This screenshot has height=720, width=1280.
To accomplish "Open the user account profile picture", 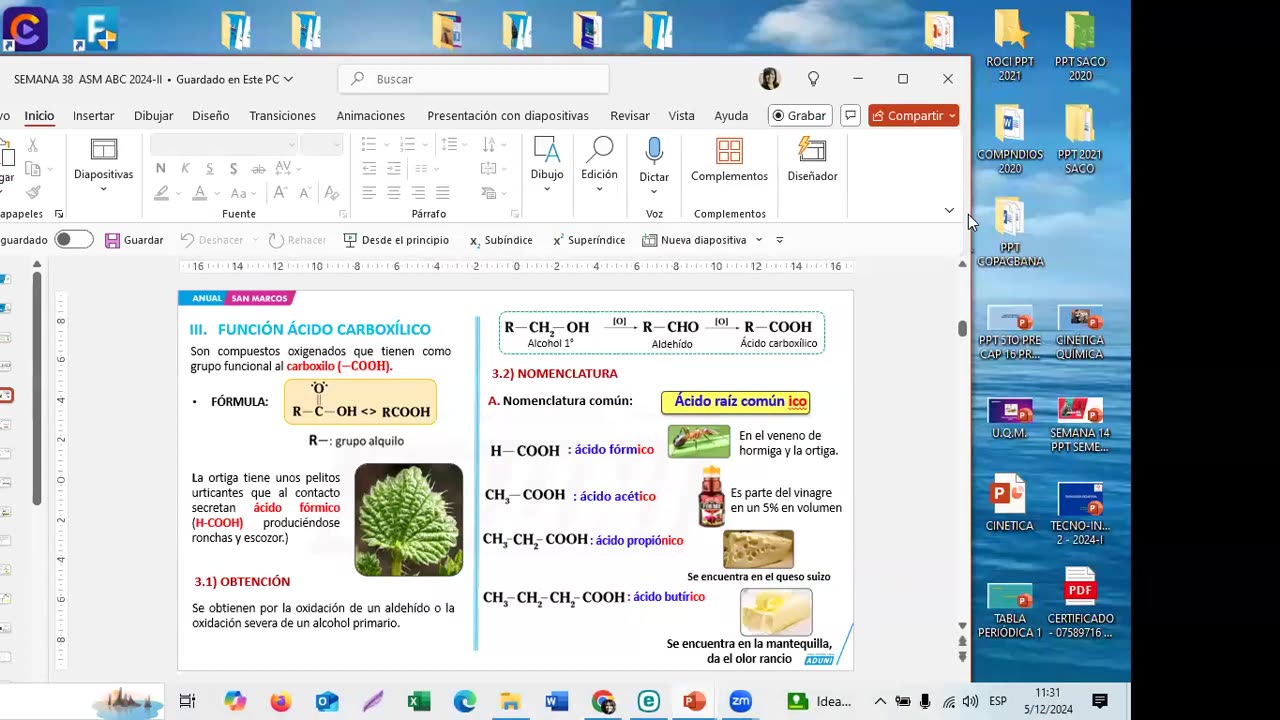I will pyautogui.click(x=770, y=79).
